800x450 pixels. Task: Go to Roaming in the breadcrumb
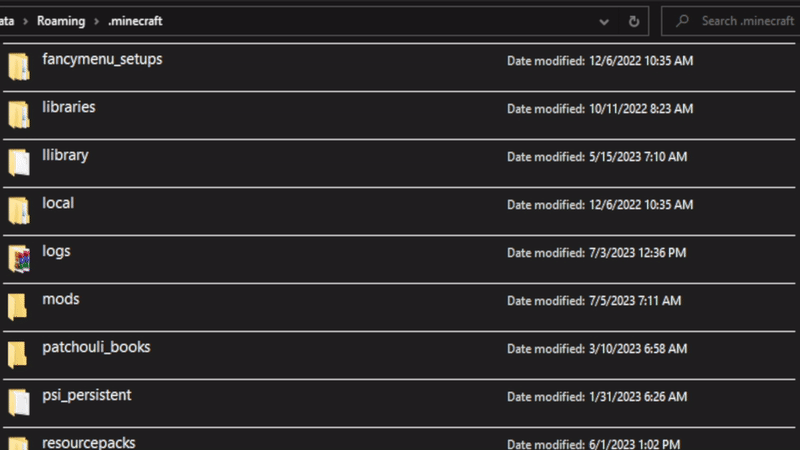(x=60, y=21)
